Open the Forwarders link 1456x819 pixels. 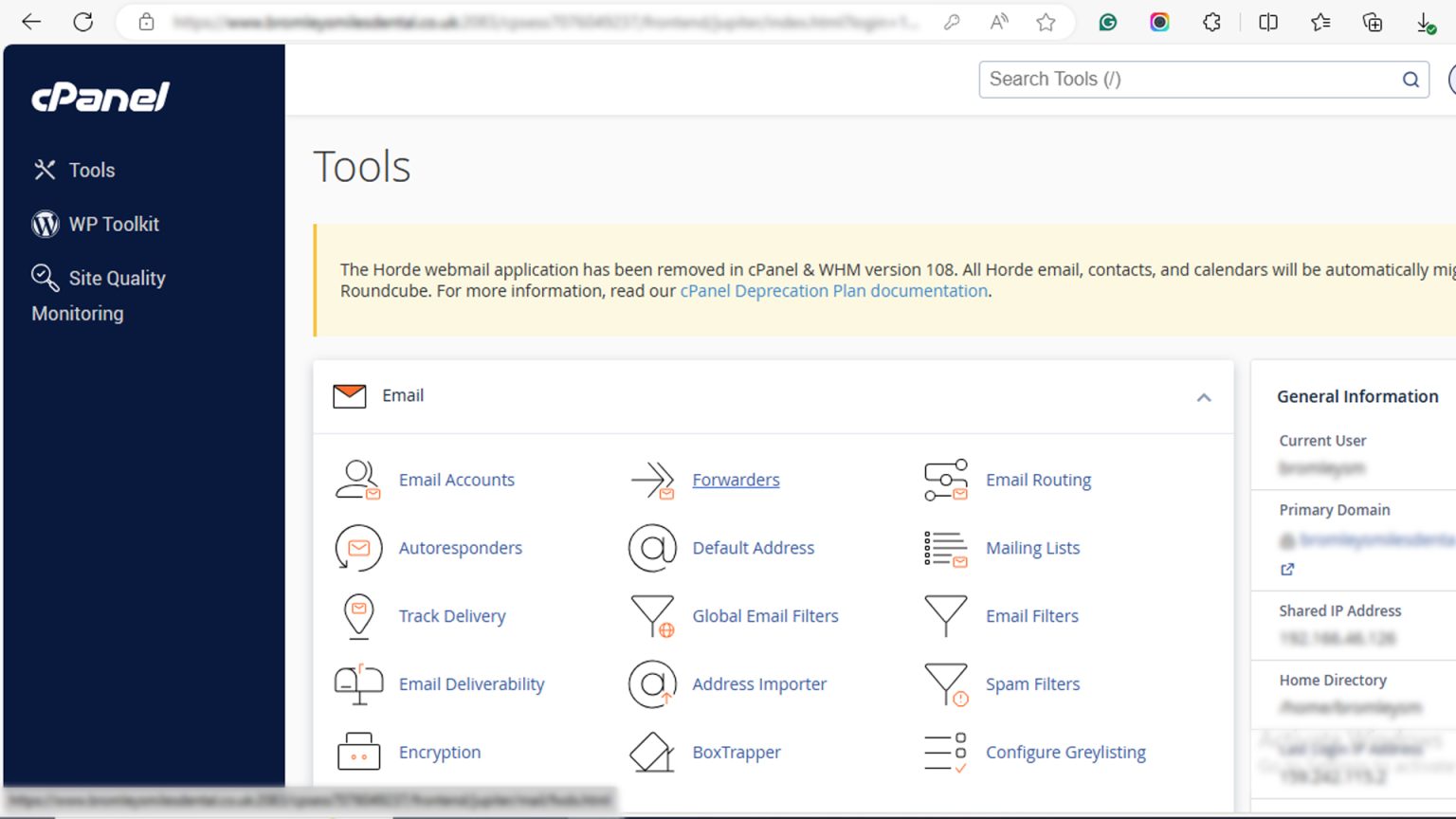(736, 481)
